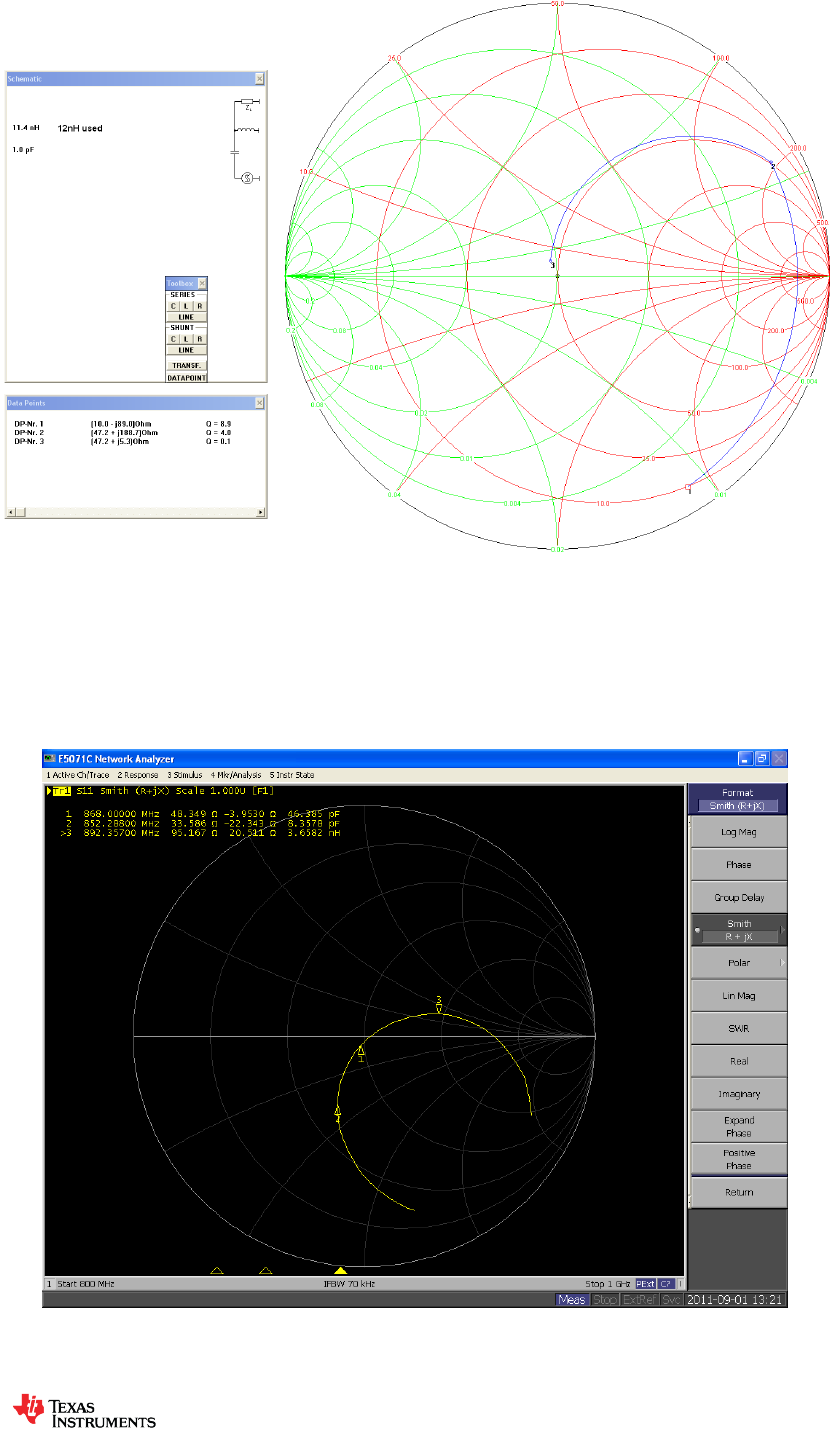The image size is (830, 1440).
Task: Click left arrow of Data Points scrollbar
Action: point(10,512)
